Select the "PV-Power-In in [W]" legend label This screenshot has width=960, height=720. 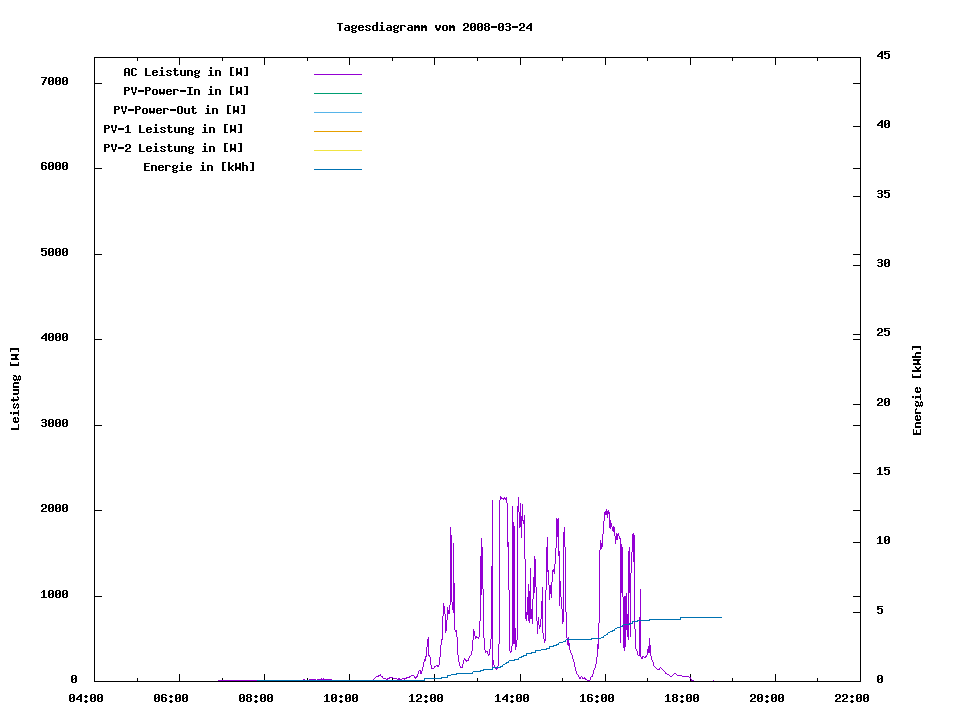coord(186,91)
